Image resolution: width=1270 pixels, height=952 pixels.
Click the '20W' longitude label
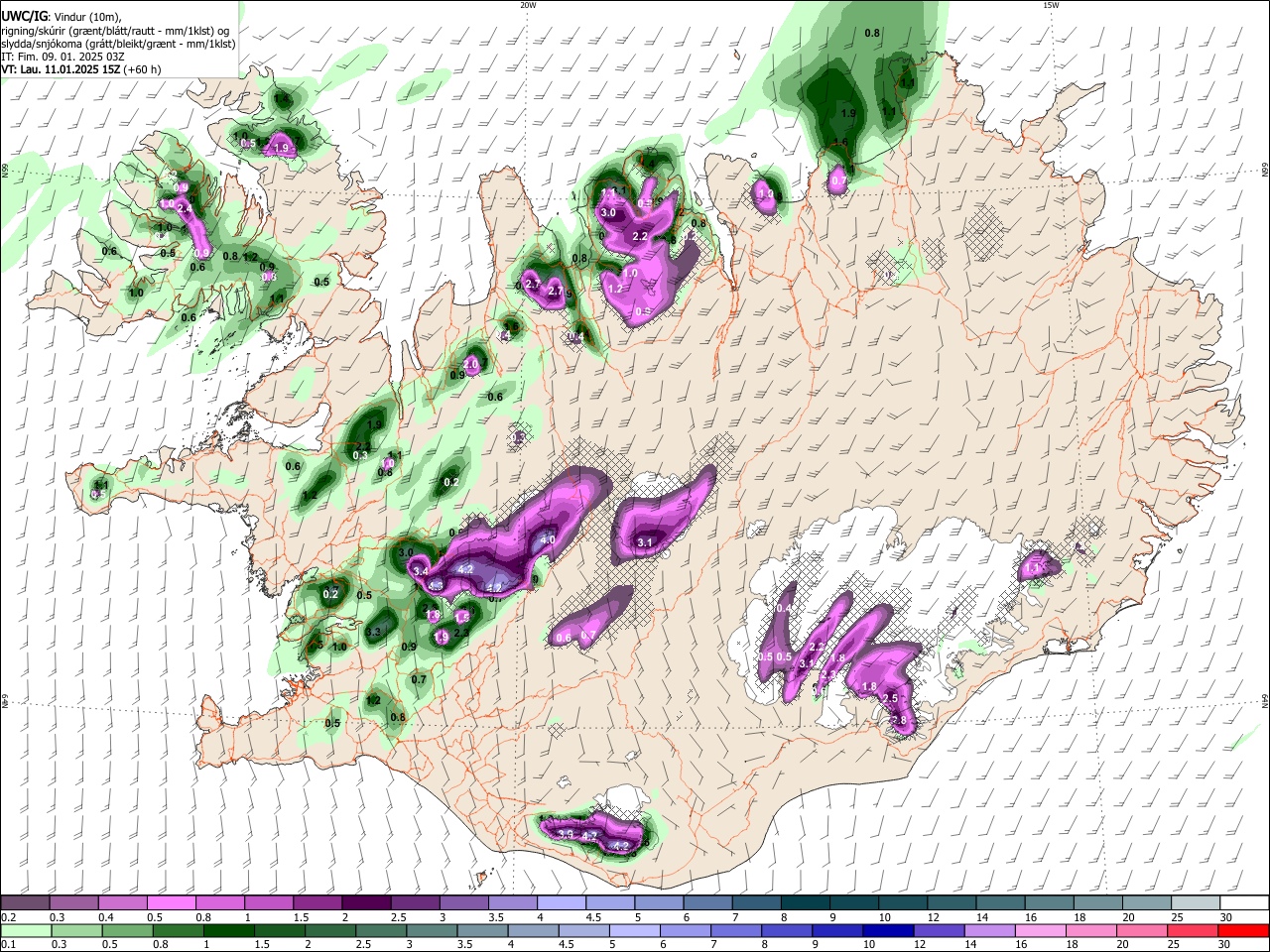click(528, 5)
